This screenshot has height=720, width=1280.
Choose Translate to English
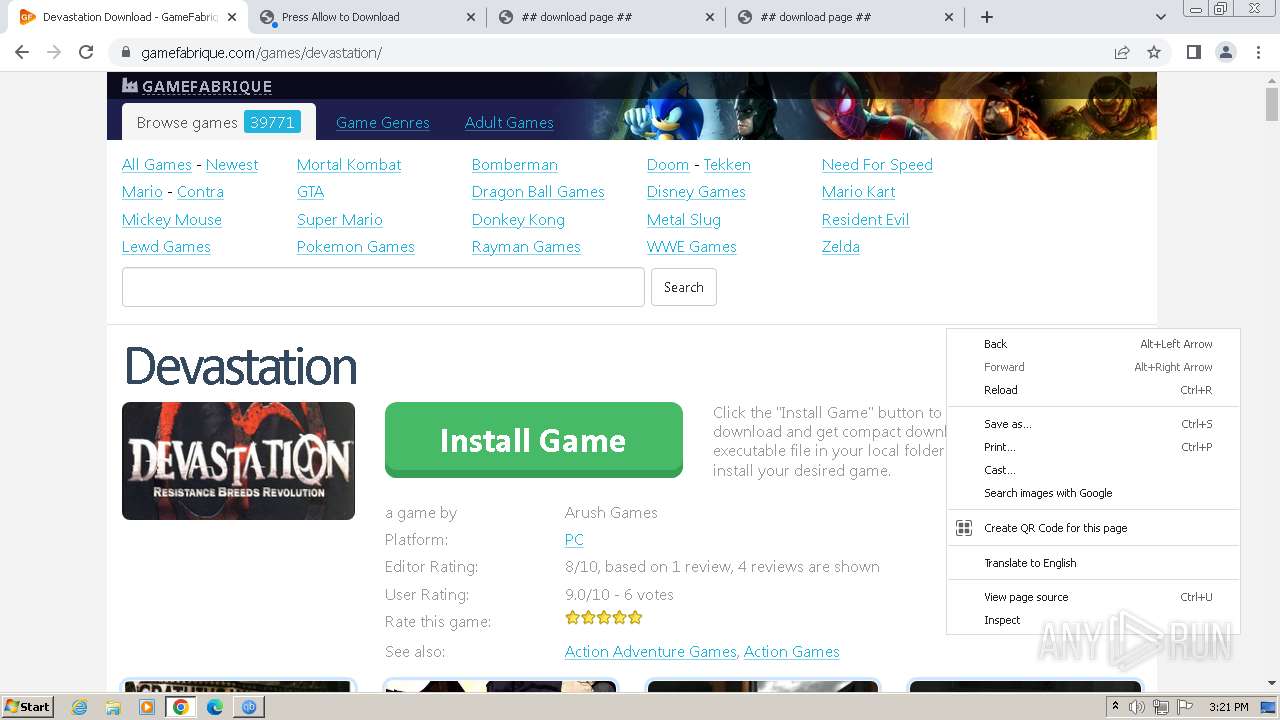[1093, 563]
